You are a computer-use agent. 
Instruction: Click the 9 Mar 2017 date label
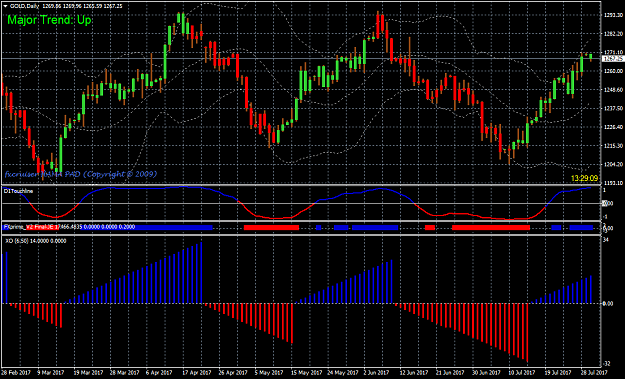point(51,373)
